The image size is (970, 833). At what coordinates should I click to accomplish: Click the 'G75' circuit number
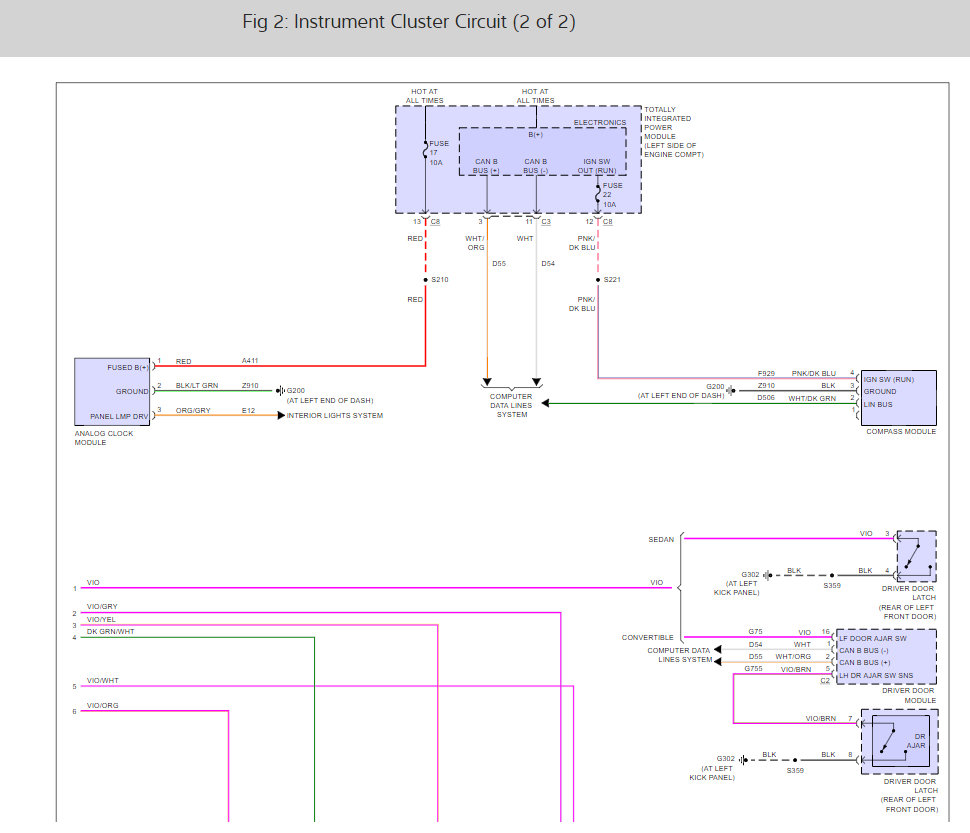tap(755, 632)
